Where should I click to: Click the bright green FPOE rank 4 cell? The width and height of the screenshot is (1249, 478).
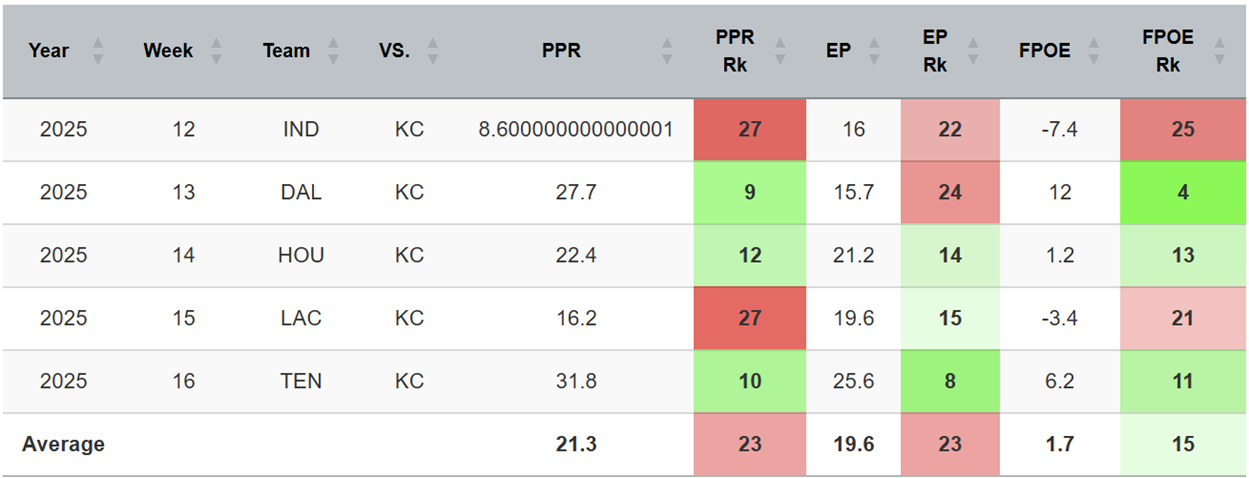[1183, 192]
